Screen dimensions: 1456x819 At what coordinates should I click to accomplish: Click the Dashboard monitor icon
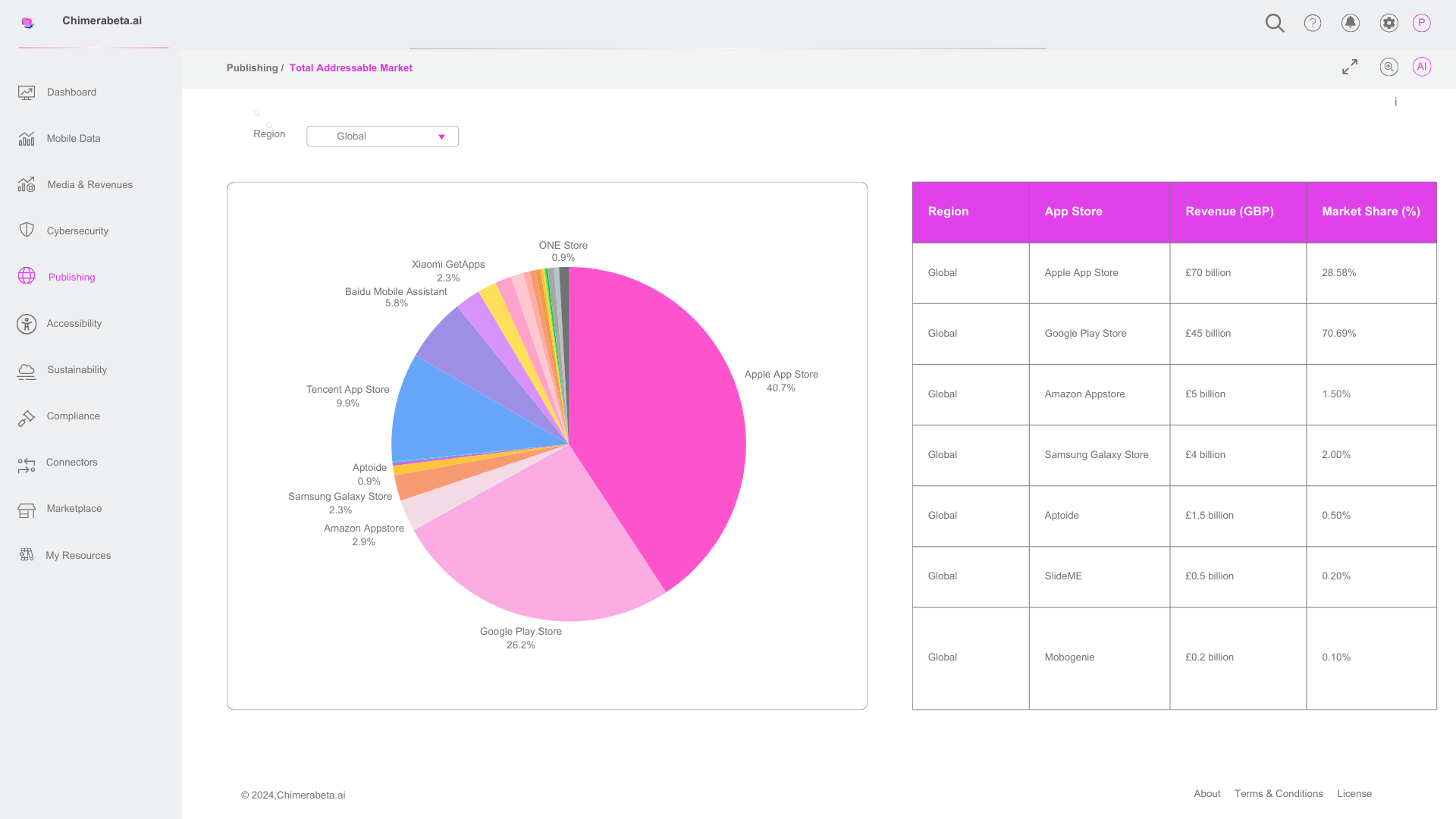click(27, 93)
